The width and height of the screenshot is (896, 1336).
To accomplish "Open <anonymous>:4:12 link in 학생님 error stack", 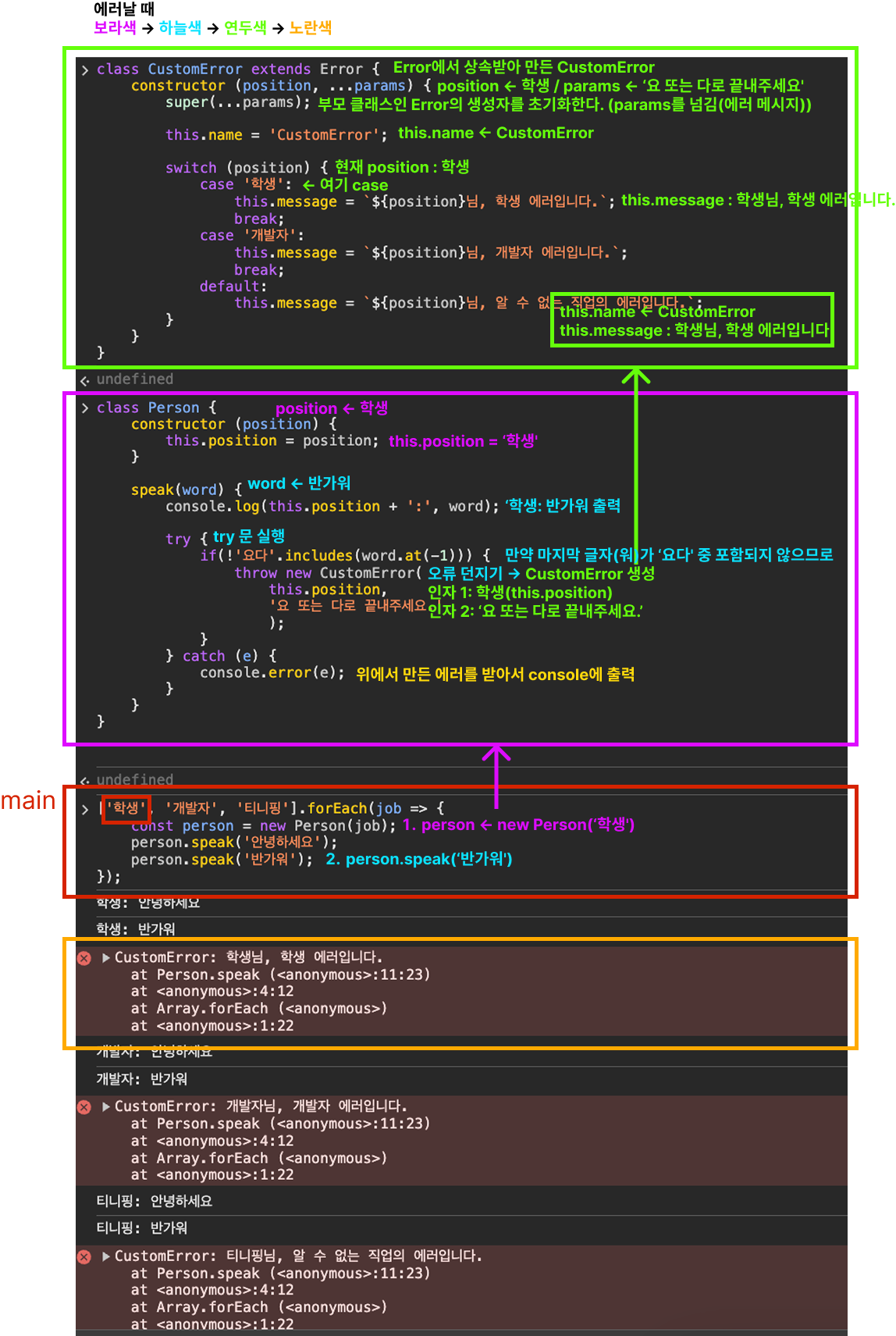I will 226,992.
